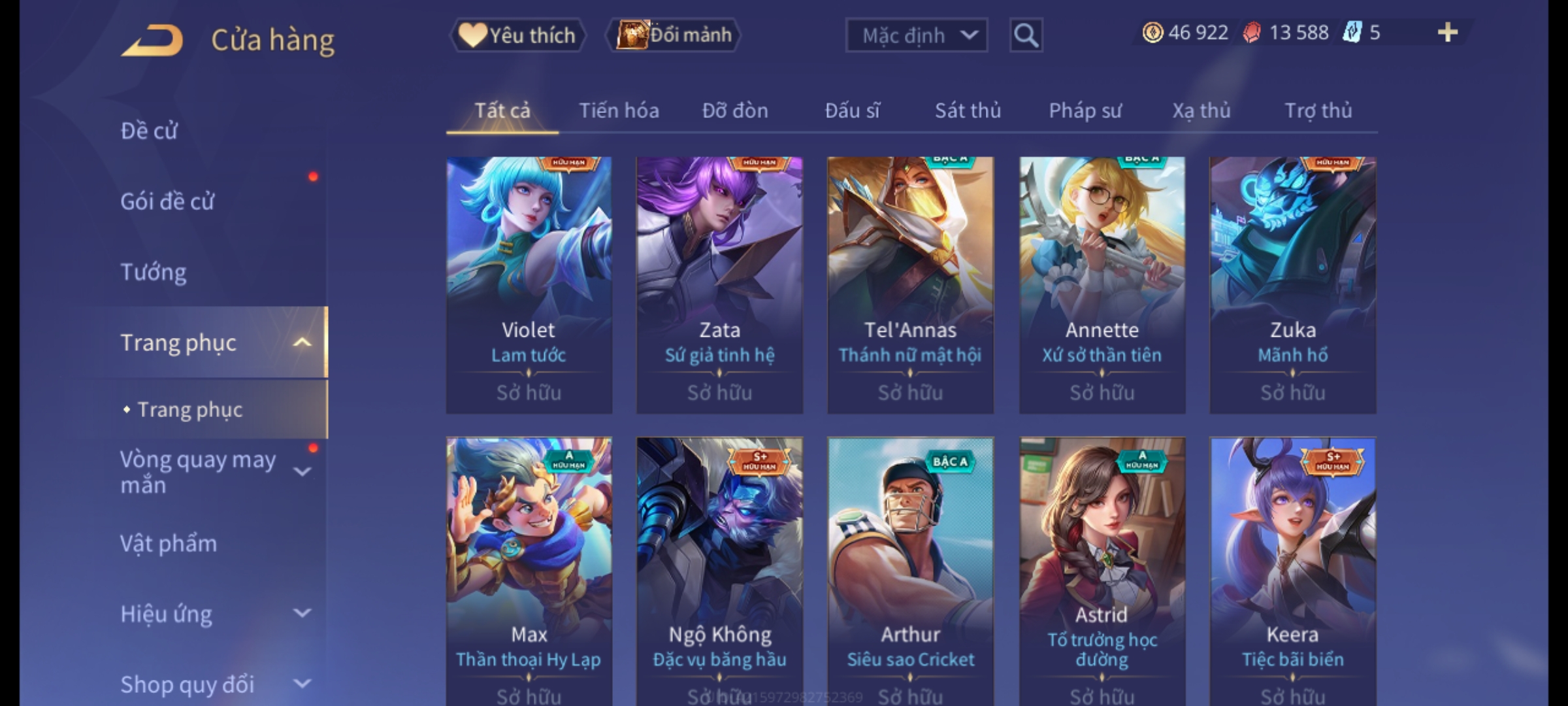Screen dimensions: 1568x706
Task: Expand the Shop quy đổi section
Action: (302, 684)
